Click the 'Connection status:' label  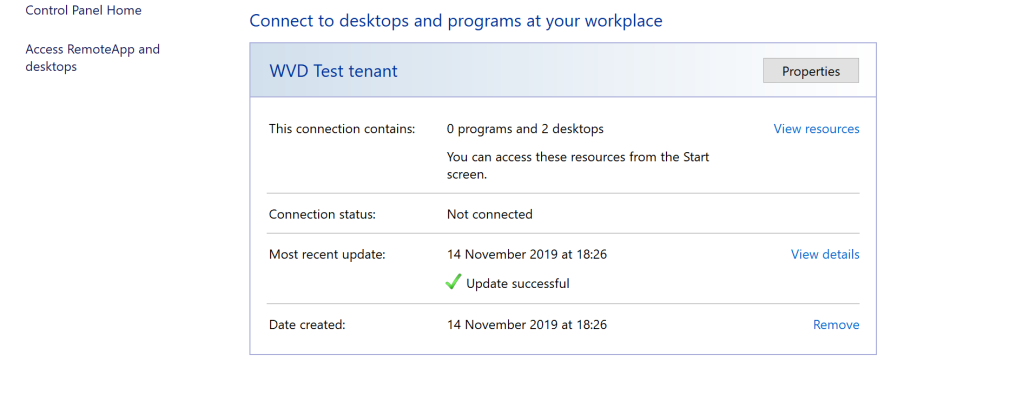322,214
